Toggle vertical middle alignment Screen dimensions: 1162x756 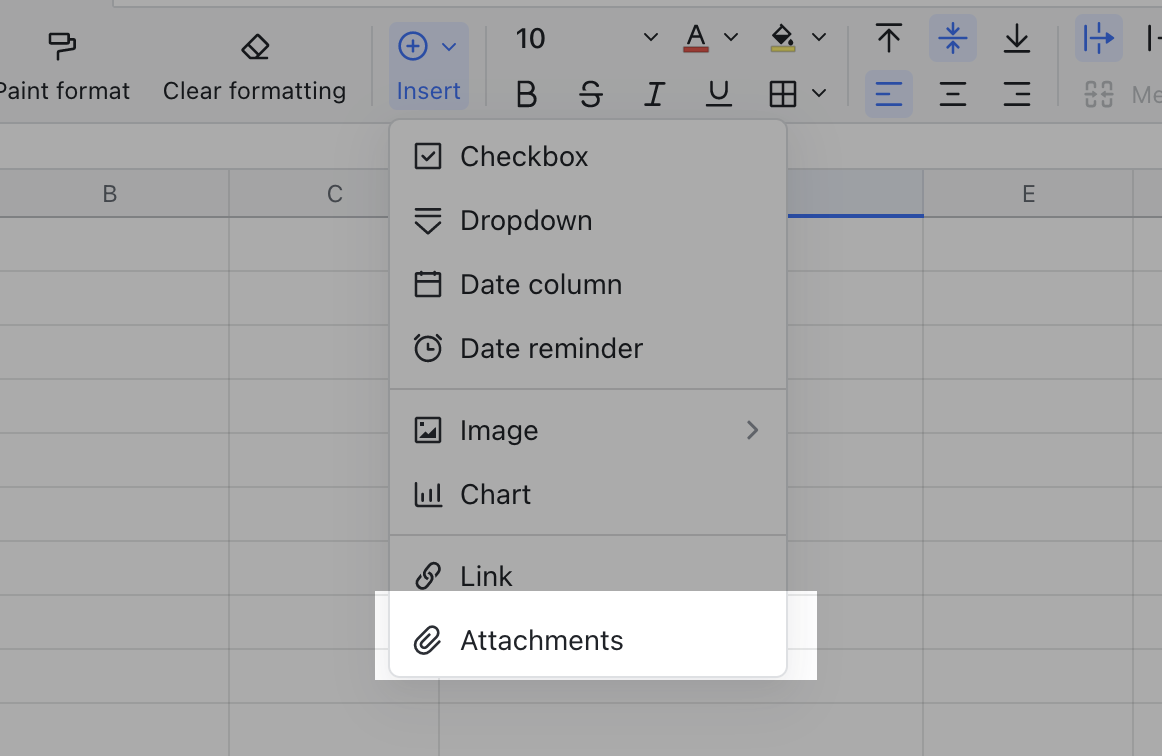tap(952, 39)
